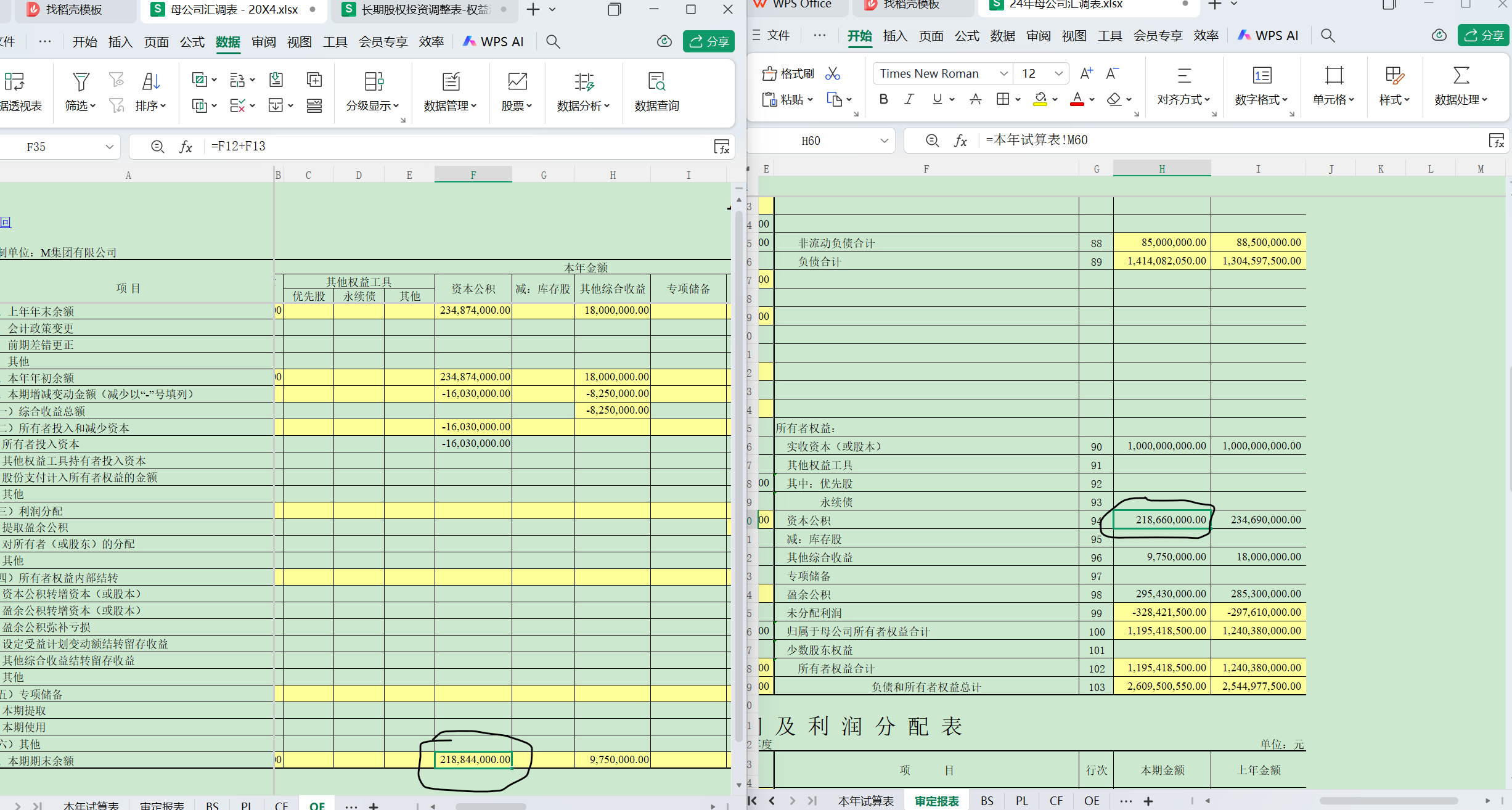Click the formula fx button beside H60

[x=960, y=141]
